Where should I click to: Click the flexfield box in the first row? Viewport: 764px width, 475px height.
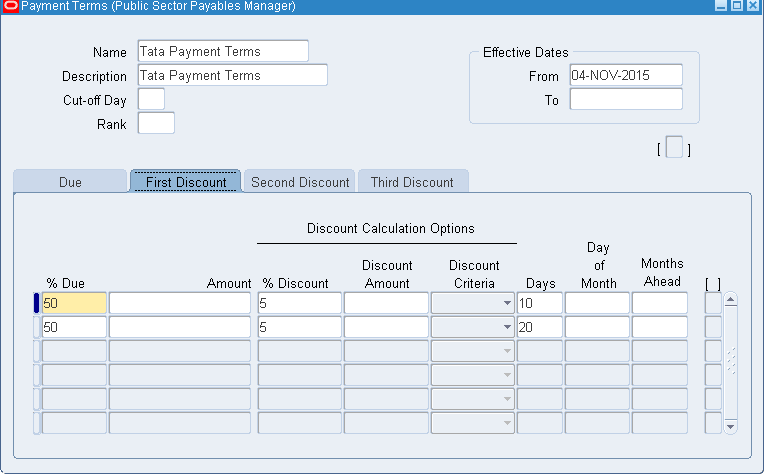pos(713,303)
